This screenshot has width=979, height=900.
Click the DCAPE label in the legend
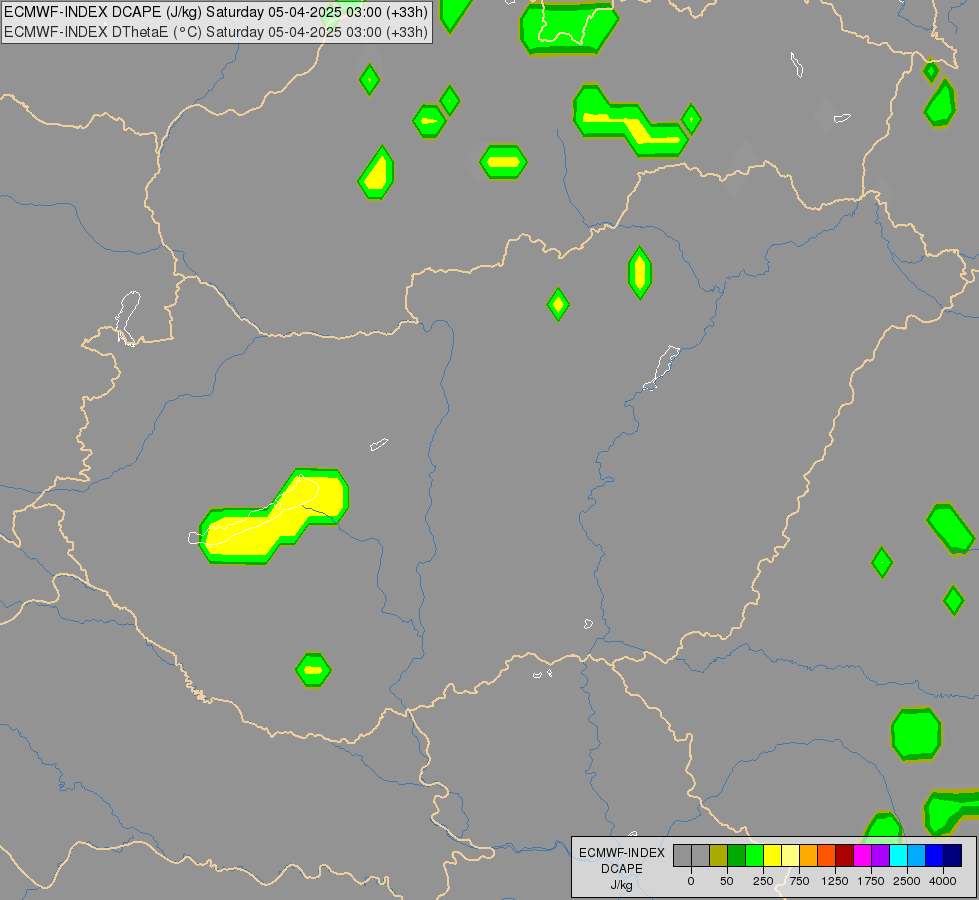point(622,869)
